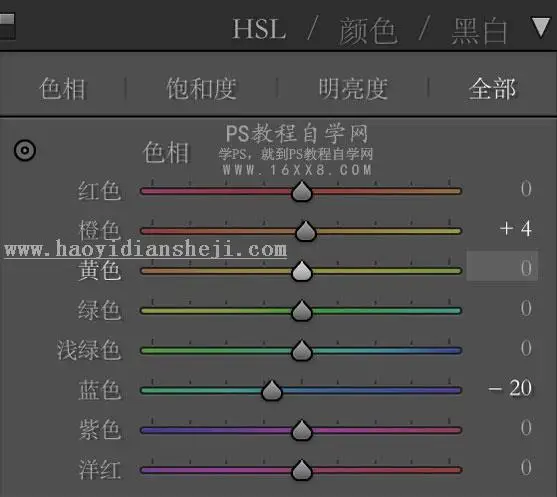
Task: Click the 绿色 value field showing 0
Action: point(526,308)
